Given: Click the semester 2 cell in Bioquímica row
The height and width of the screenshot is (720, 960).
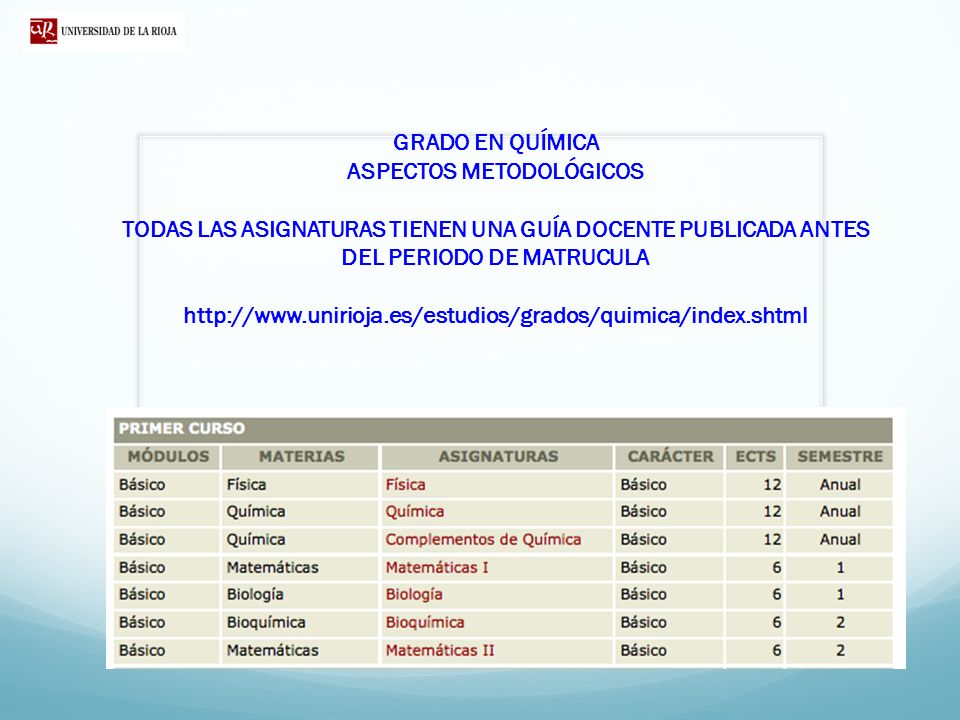Looking at the screenshot, I should point(839,623).
